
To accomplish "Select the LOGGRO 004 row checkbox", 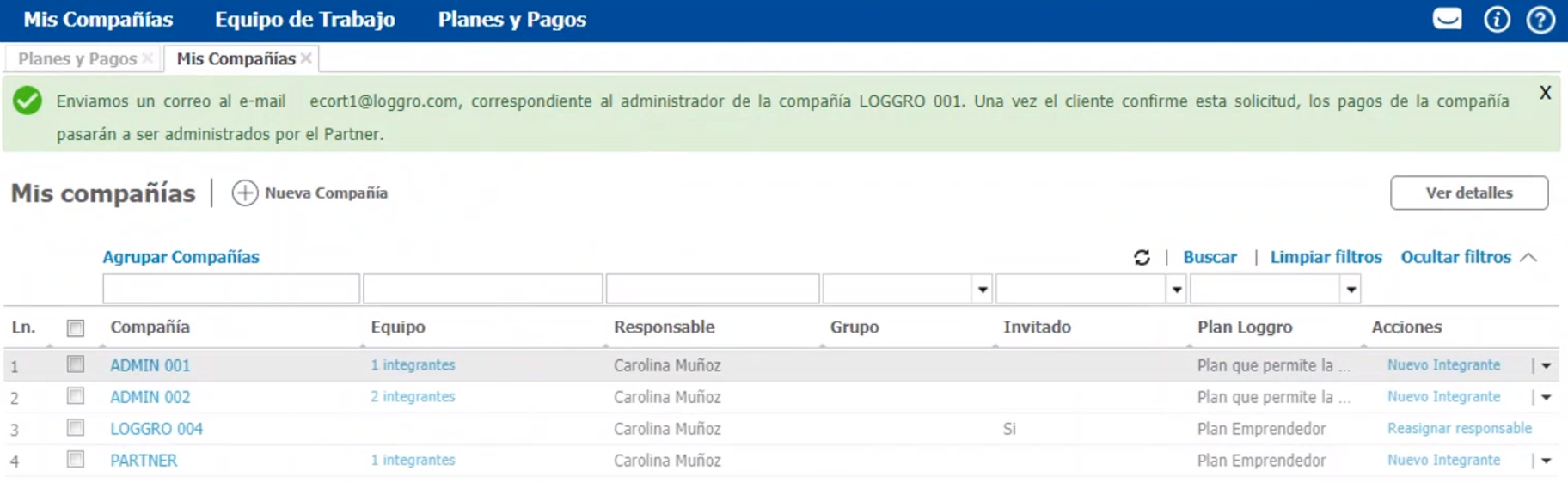I will (x=76, y=428).
